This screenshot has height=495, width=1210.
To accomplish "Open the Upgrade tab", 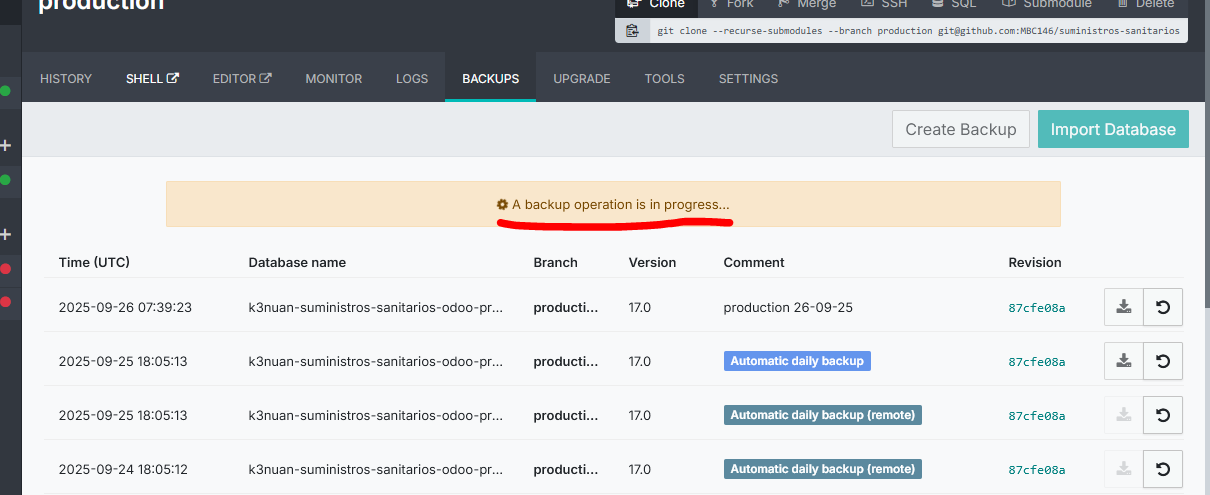I will tap(582, 79).
